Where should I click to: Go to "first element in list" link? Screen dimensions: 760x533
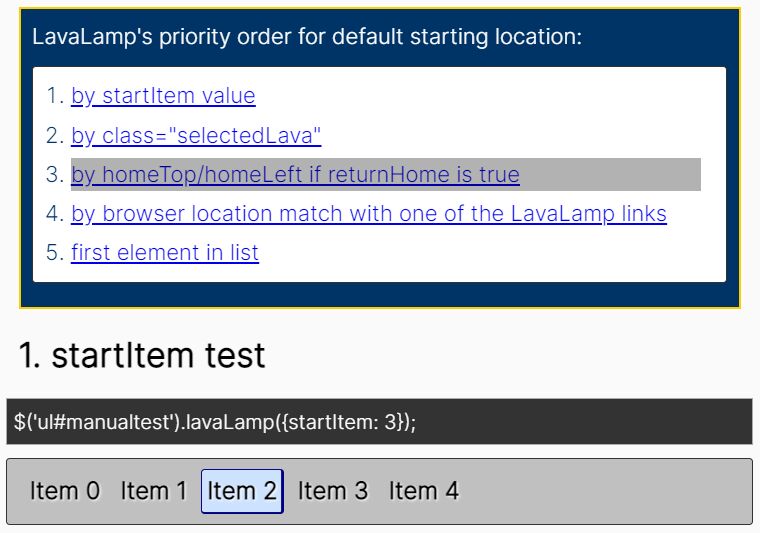[165, 252]
